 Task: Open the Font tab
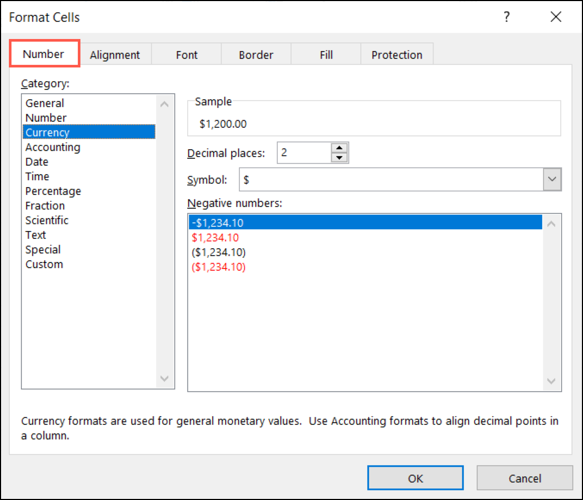tap(187, 55)
